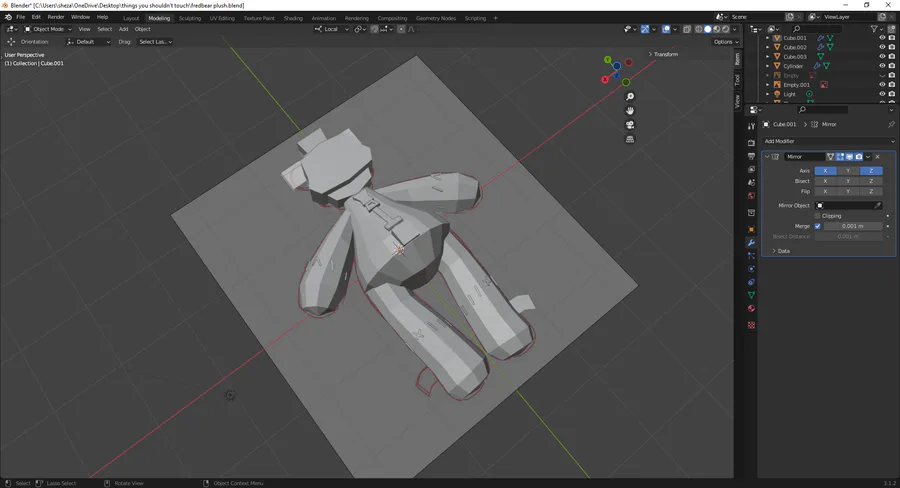Open the File menu
This screenshot has height=488, width=900.
point(21,17)
